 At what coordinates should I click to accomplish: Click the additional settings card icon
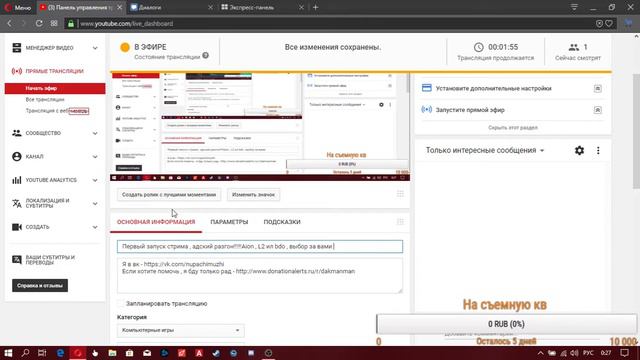pyautogui.click(x=427, y=88)
